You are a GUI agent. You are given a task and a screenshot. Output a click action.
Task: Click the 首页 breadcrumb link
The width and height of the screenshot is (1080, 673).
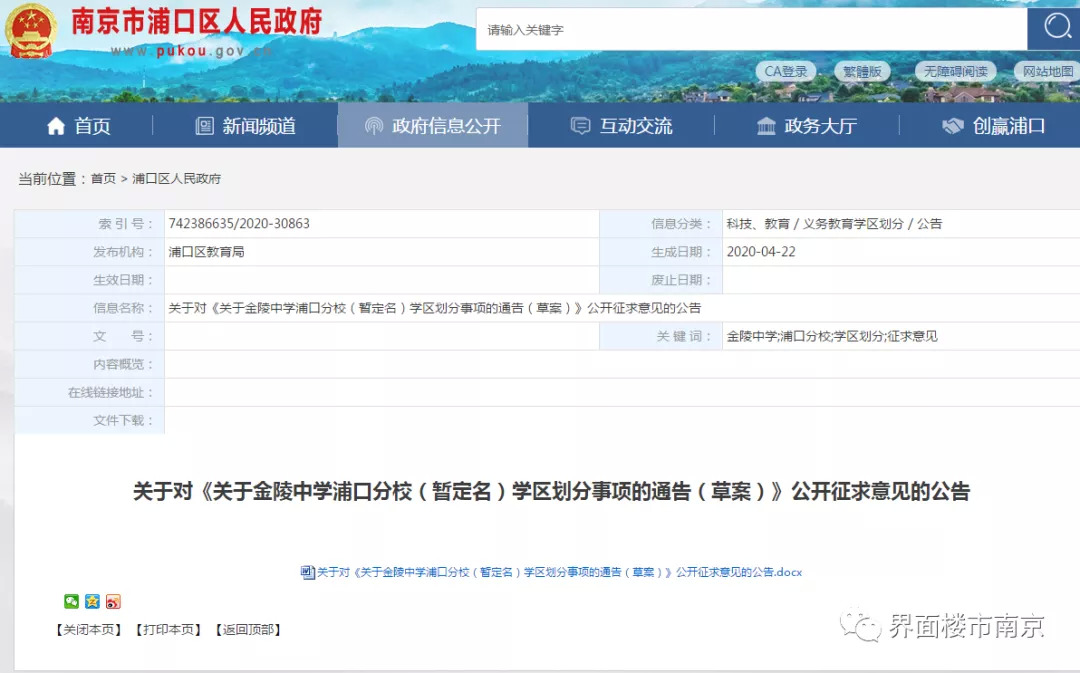pyautogui.click(x=103, y=178)
